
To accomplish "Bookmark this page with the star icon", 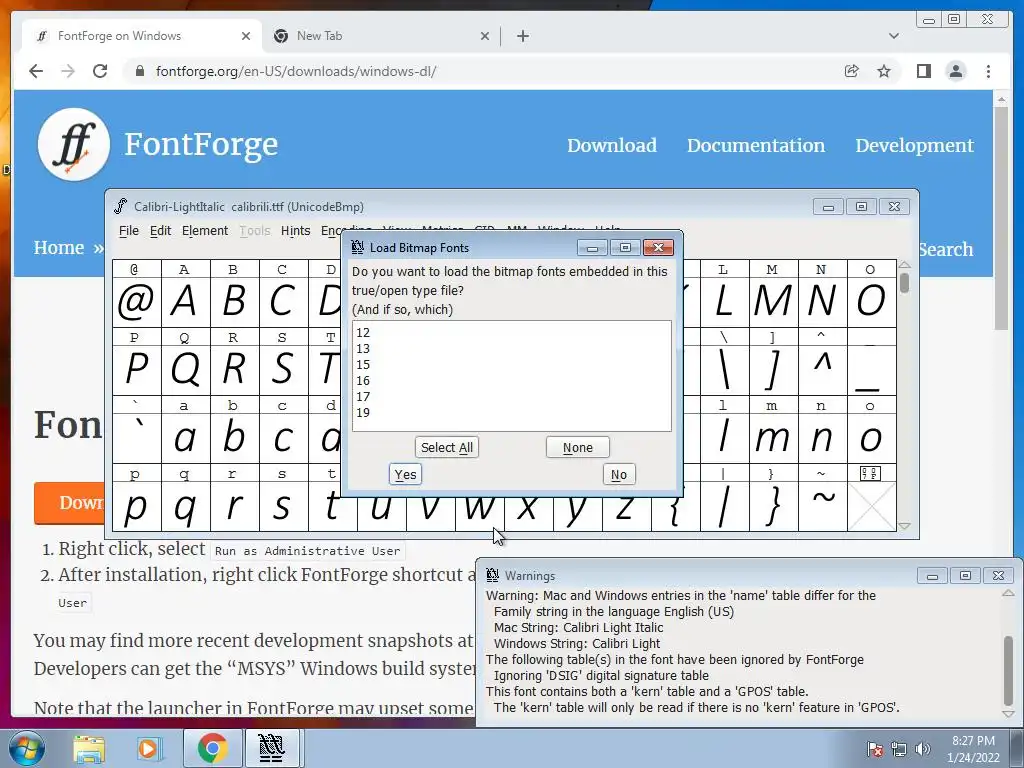I will (x=884, y=71).
